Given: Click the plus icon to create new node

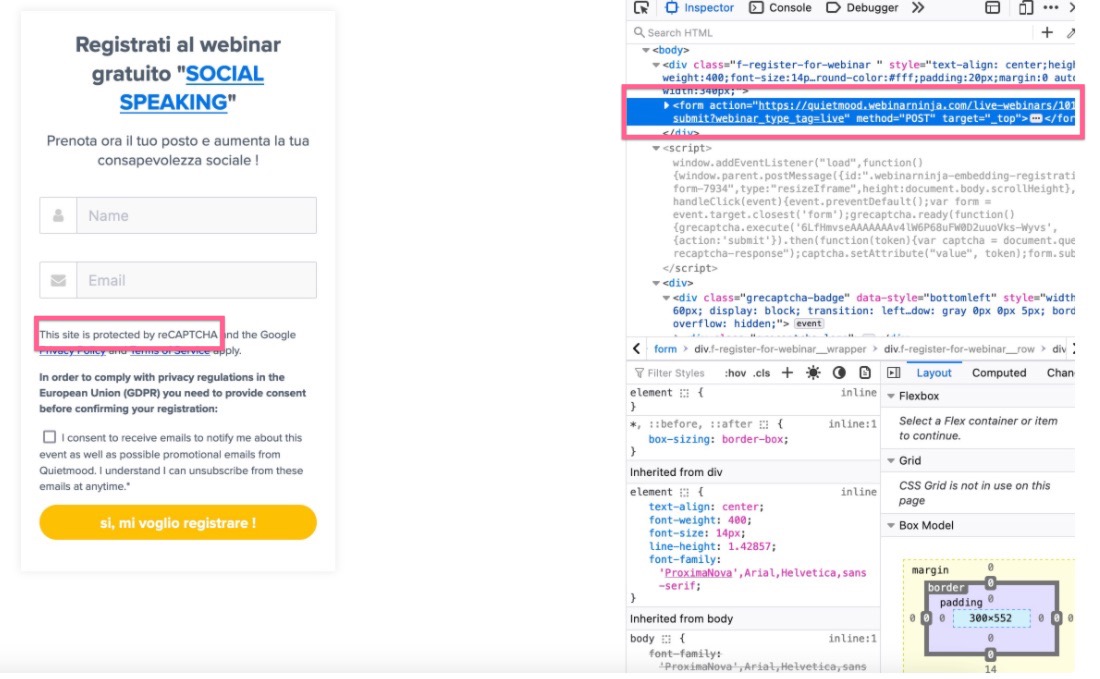Looking at the screenshot, I should pos(1047,32).
